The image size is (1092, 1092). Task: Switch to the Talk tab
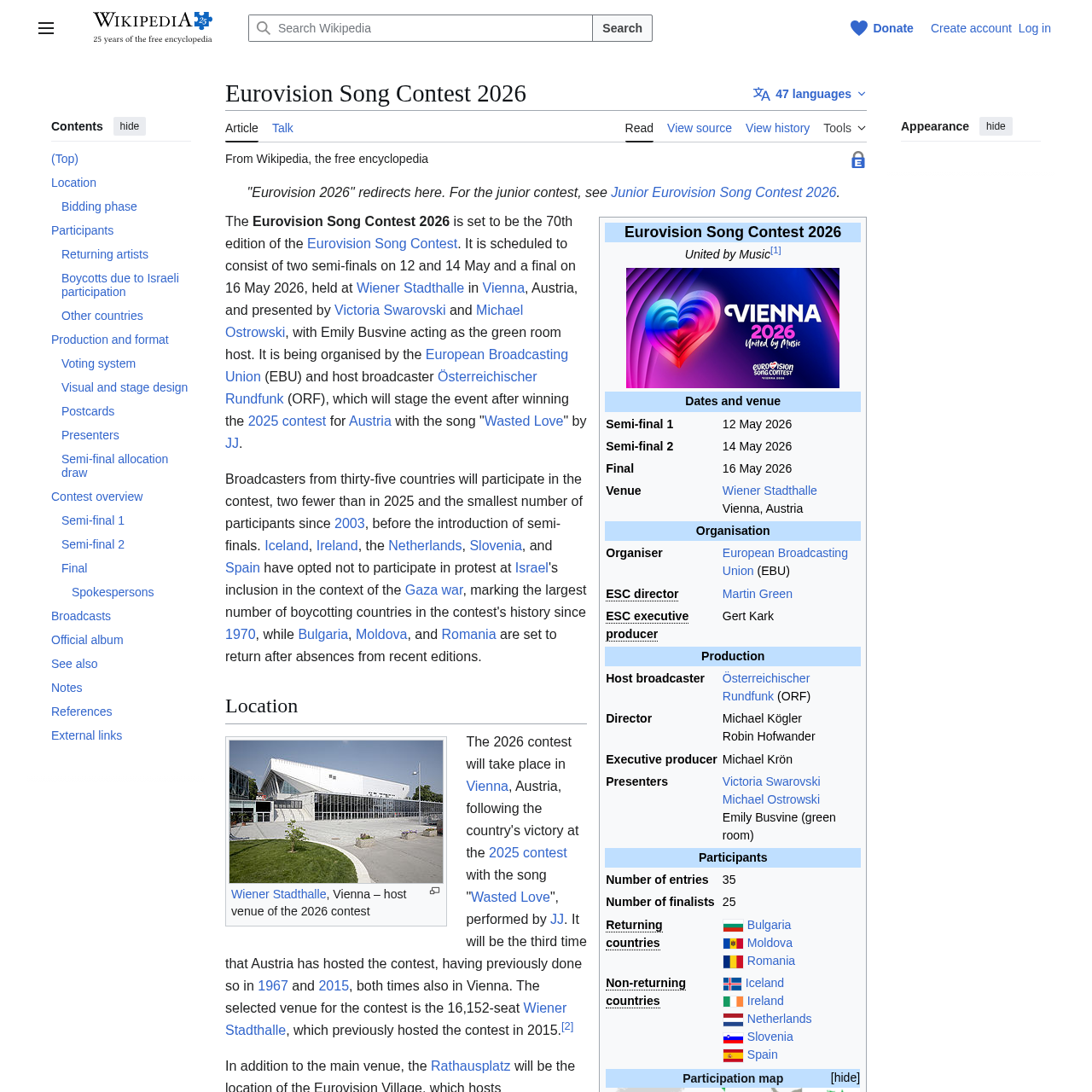coord(282,126)
